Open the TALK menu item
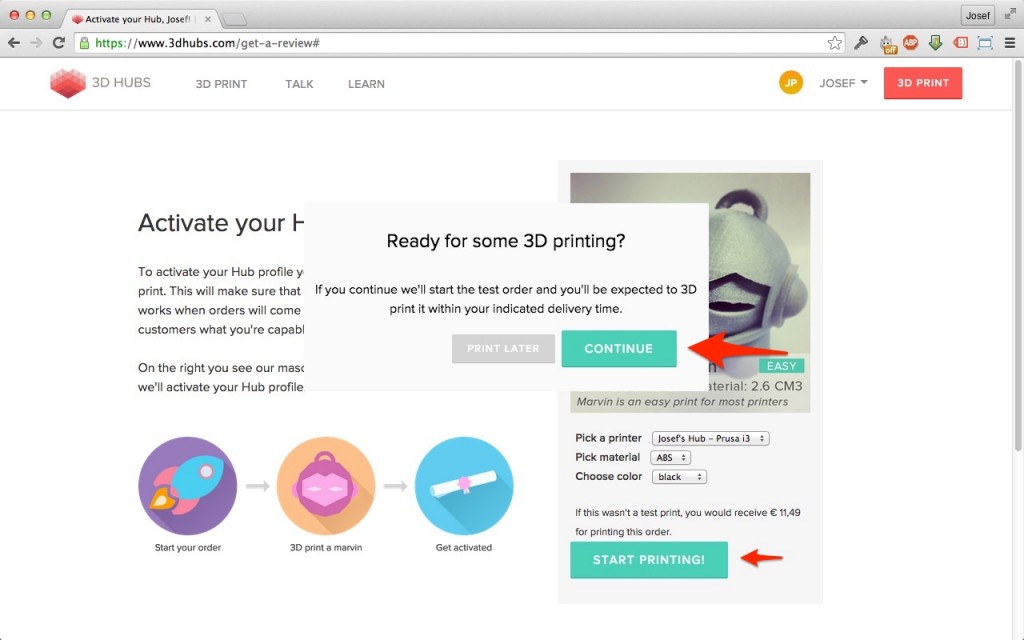This screenshot has width=1024, height=640. coord(298,84)
